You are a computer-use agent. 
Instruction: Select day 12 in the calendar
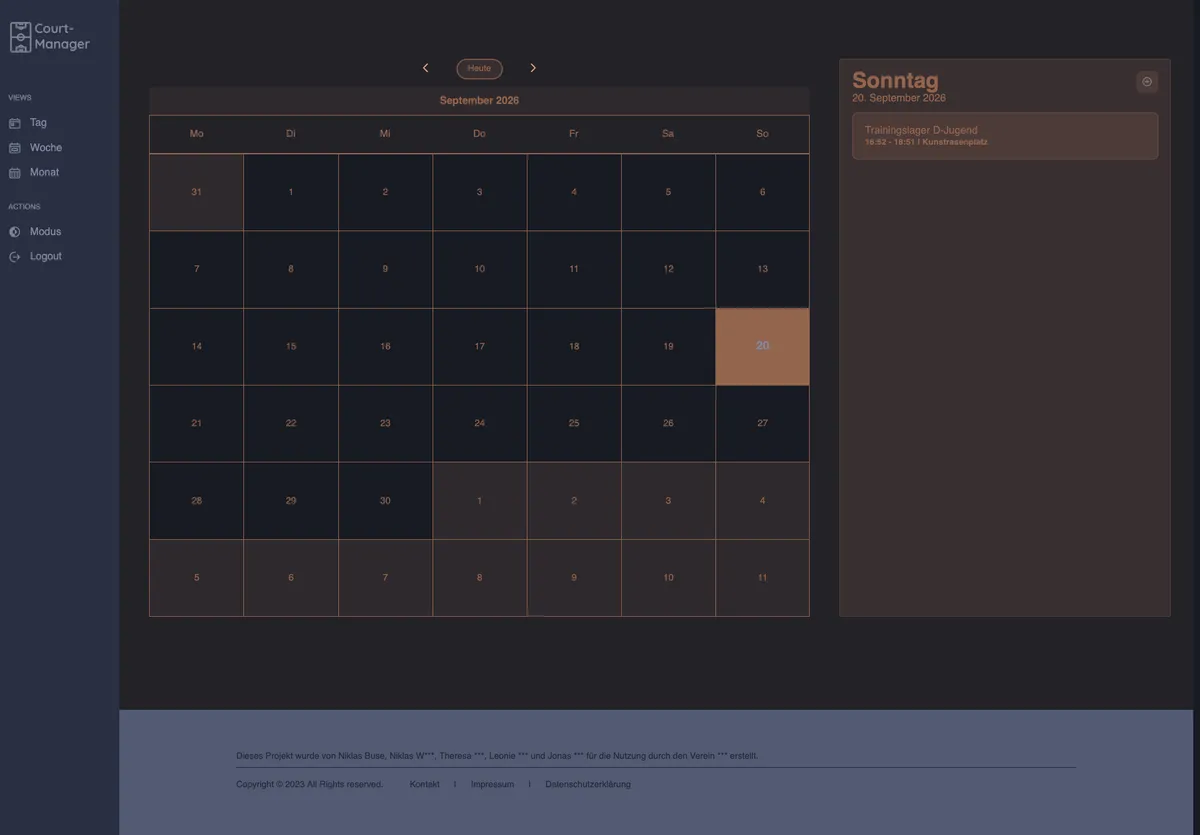(x=668, y=269)
